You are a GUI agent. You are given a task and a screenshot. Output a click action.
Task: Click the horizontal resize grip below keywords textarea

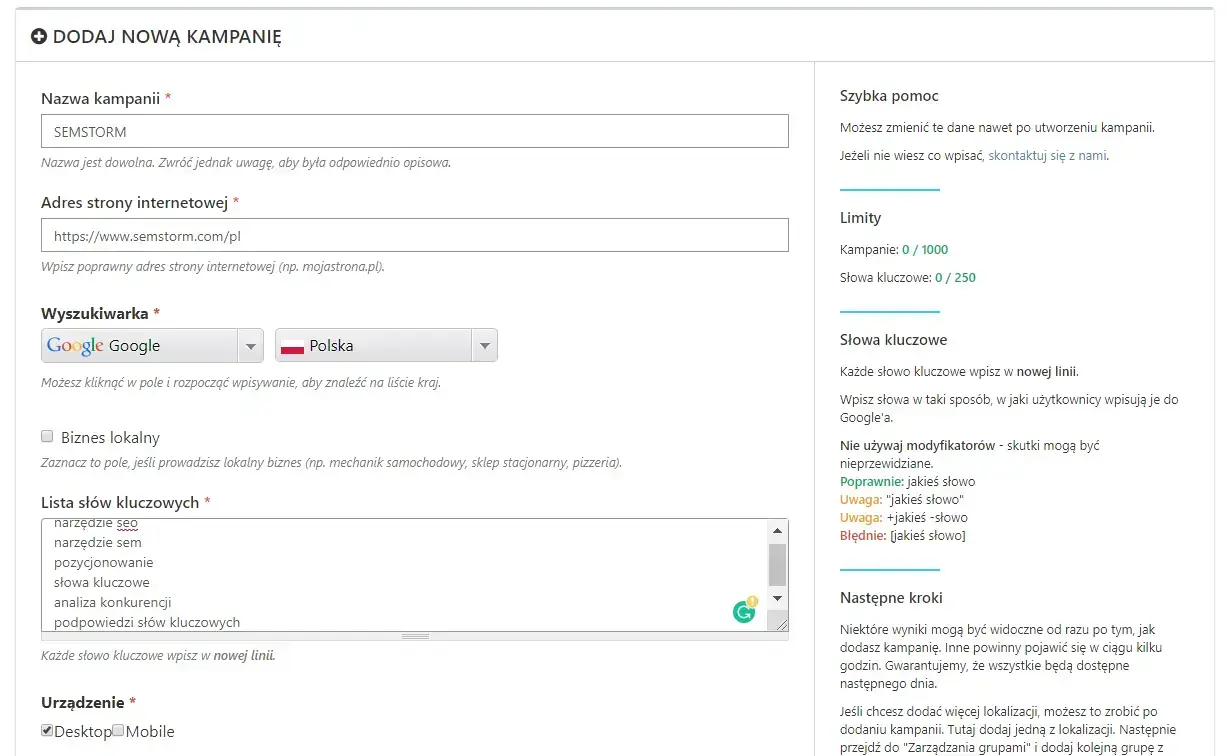pyautogui.click(x=414, y=636)
